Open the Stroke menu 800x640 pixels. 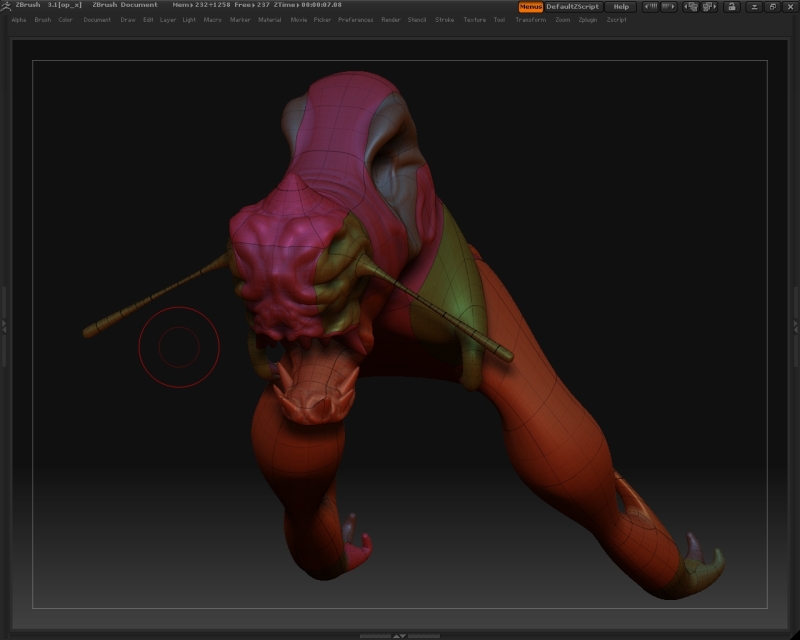click(445, 20)
